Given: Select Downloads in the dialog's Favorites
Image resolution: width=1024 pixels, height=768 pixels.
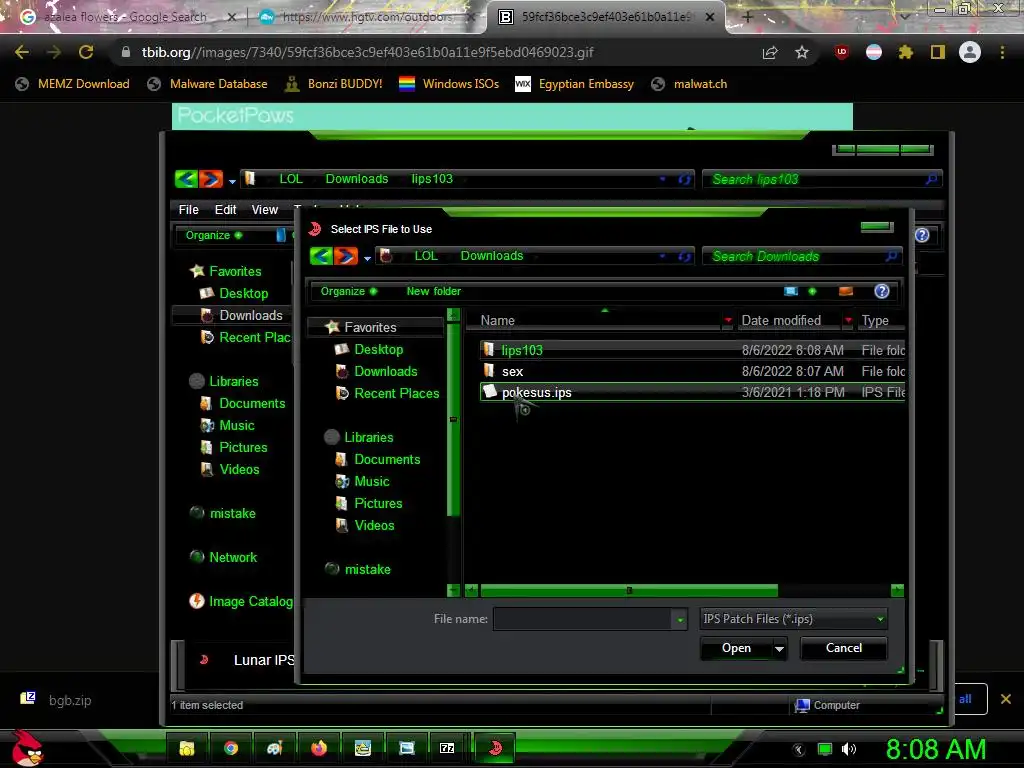Looking at the screenshot, I should click(x=385, y=372).
